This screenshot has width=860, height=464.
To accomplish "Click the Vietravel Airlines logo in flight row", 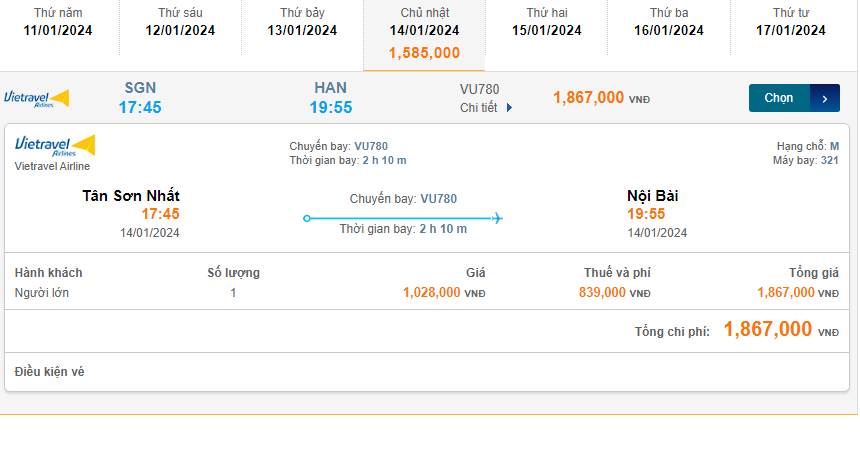I will click(x=37, y=98).
